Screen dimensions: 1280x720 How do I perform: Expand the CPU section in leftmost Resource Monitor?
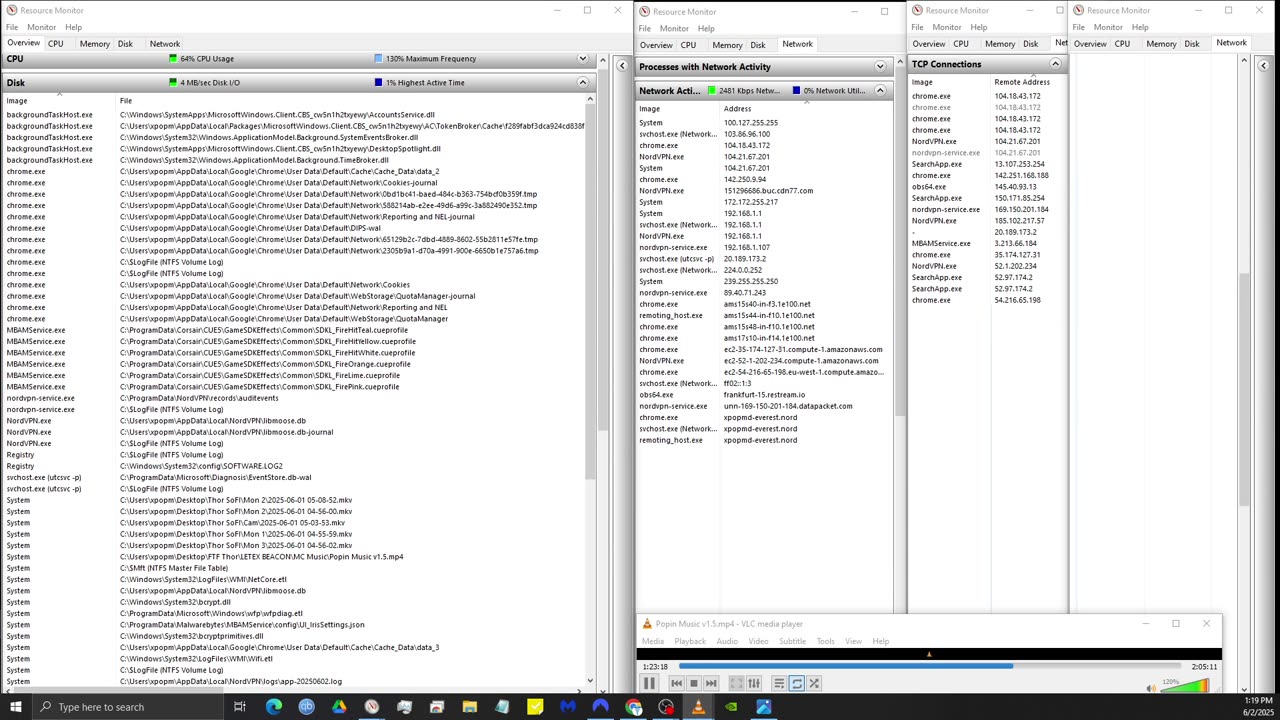click(x=583, y=59)
